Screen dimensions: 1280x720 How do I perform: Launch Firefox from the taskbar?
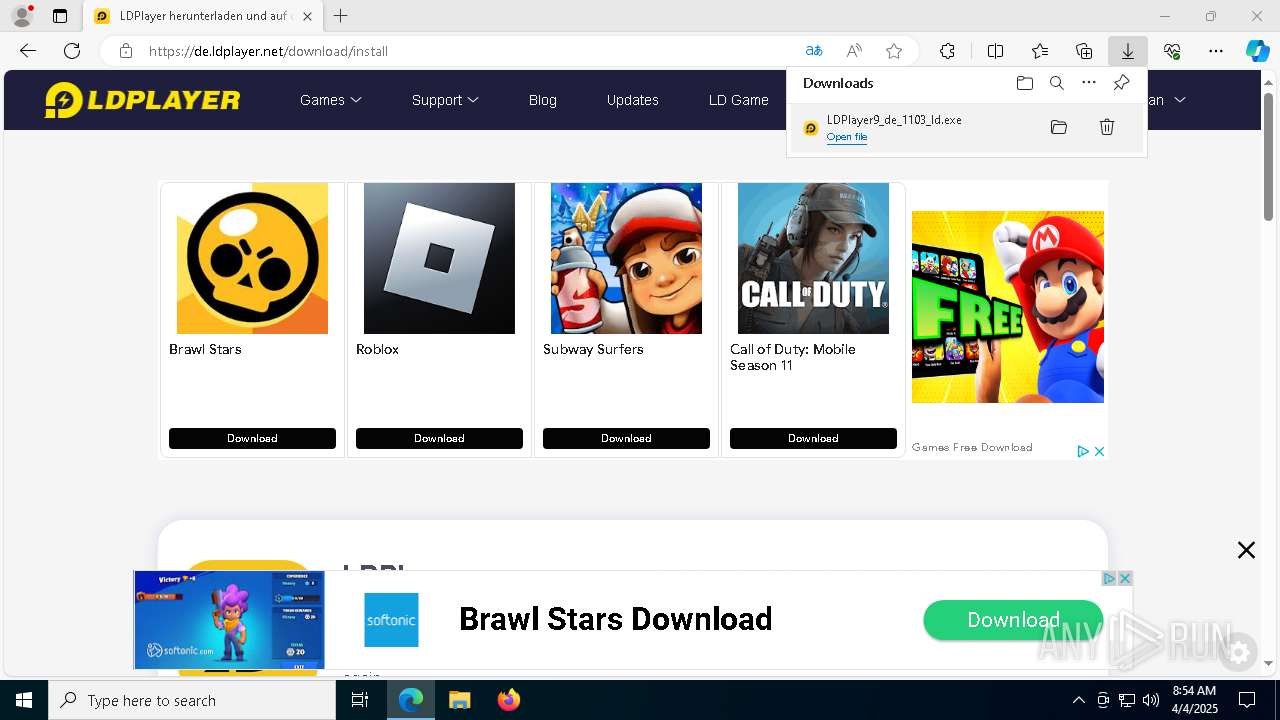pyautogui.click(x=508, y=700)
